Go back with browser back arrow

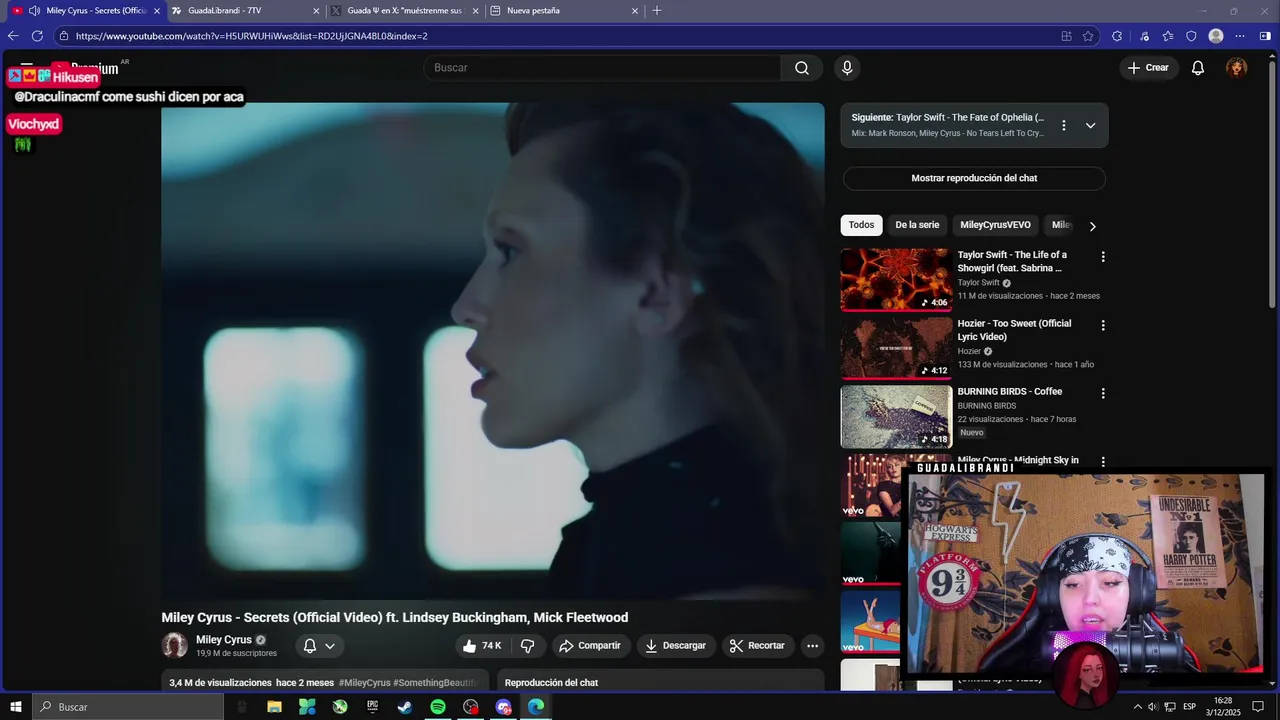13,36
